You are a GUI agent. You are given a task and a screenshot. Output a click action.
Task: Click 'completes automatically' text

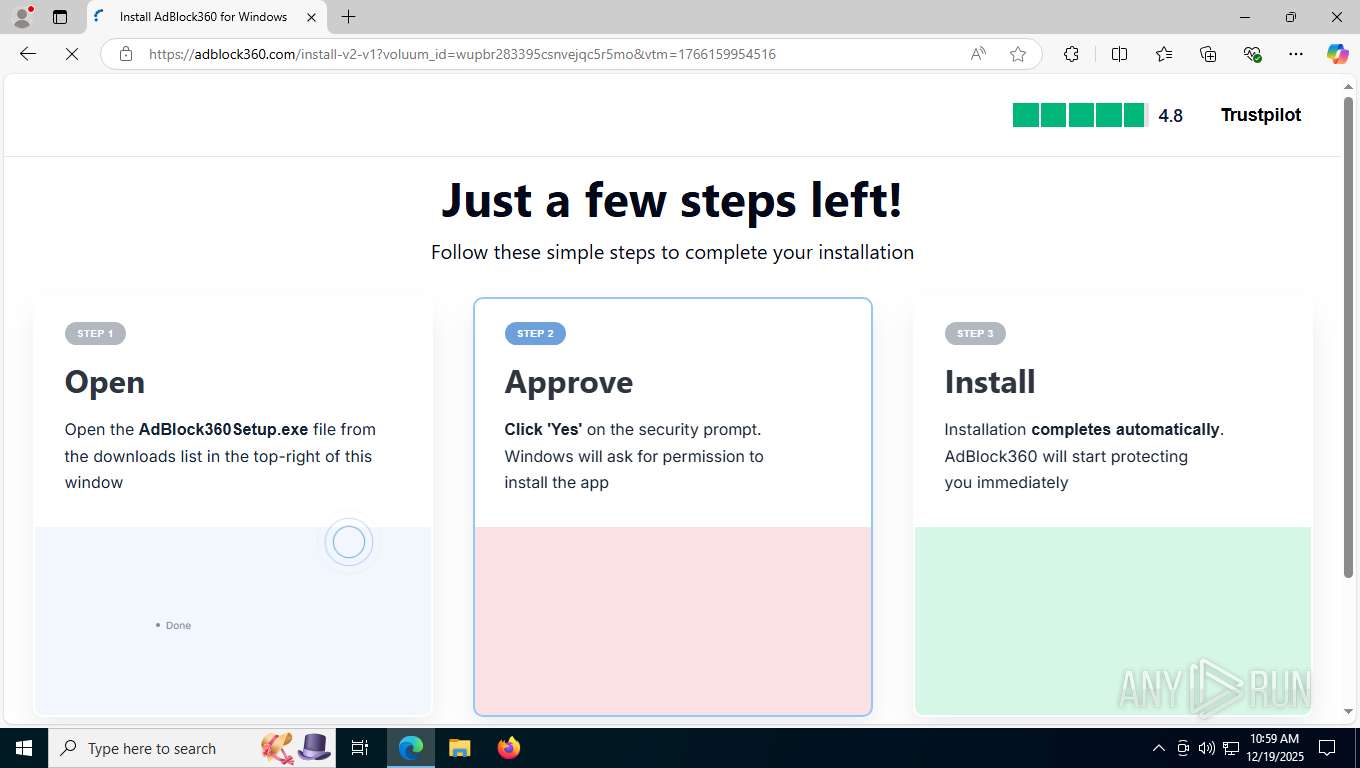tap(1125, 429)
